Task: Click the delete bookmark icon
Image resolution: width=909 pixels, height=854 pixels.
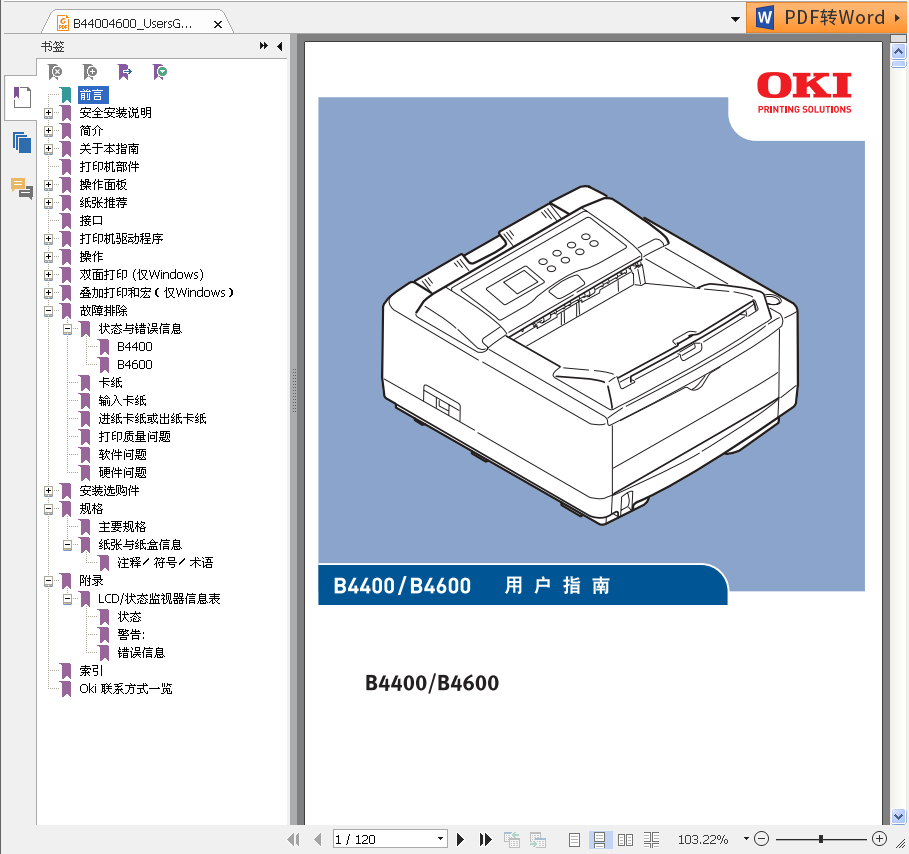Action: pos(55,72)
